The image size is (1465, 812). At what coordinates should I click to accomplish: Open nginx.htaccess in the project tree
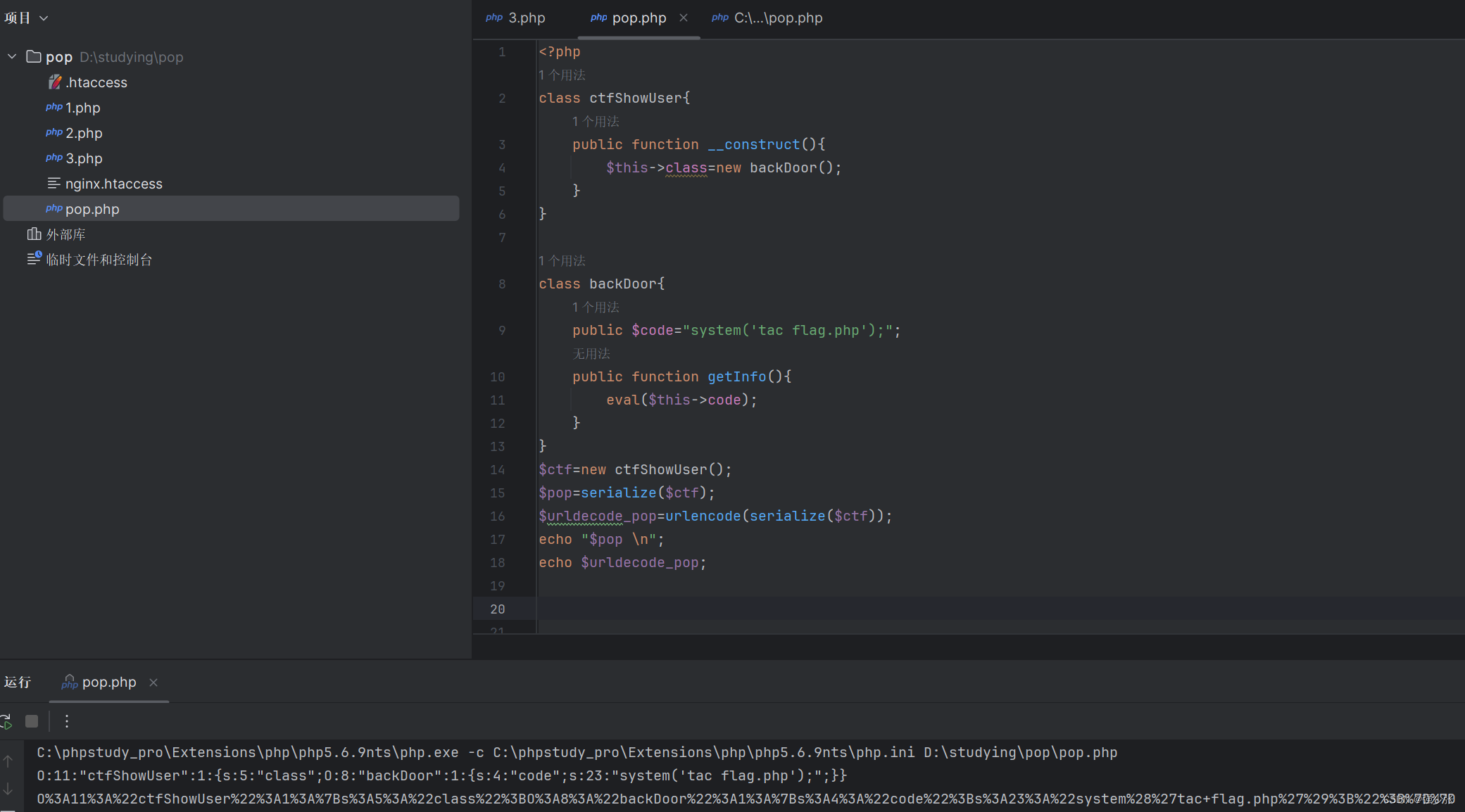pyautogui.click(x=114, y=184)
